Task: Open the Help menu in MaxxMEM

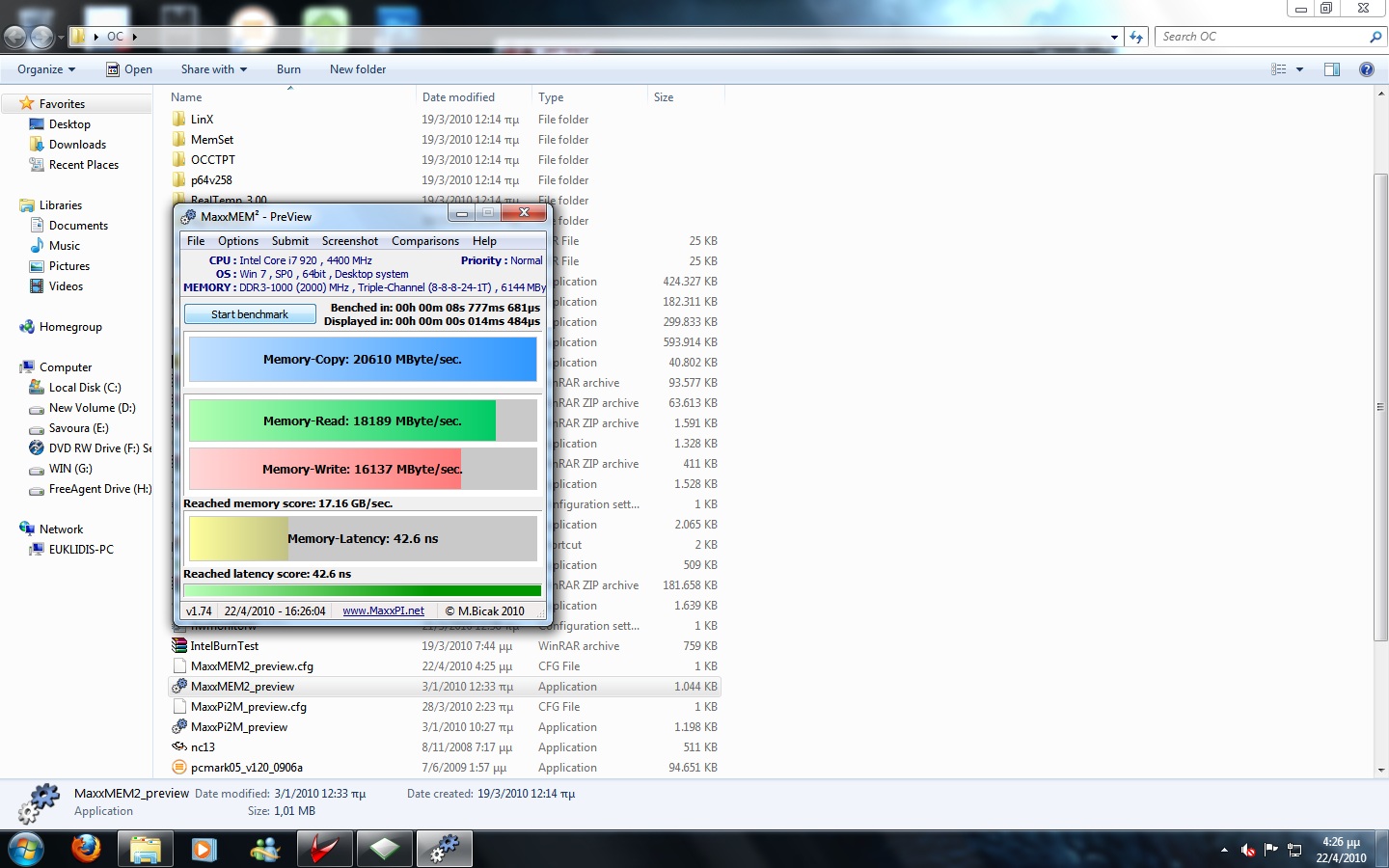Action: [484, 241]
